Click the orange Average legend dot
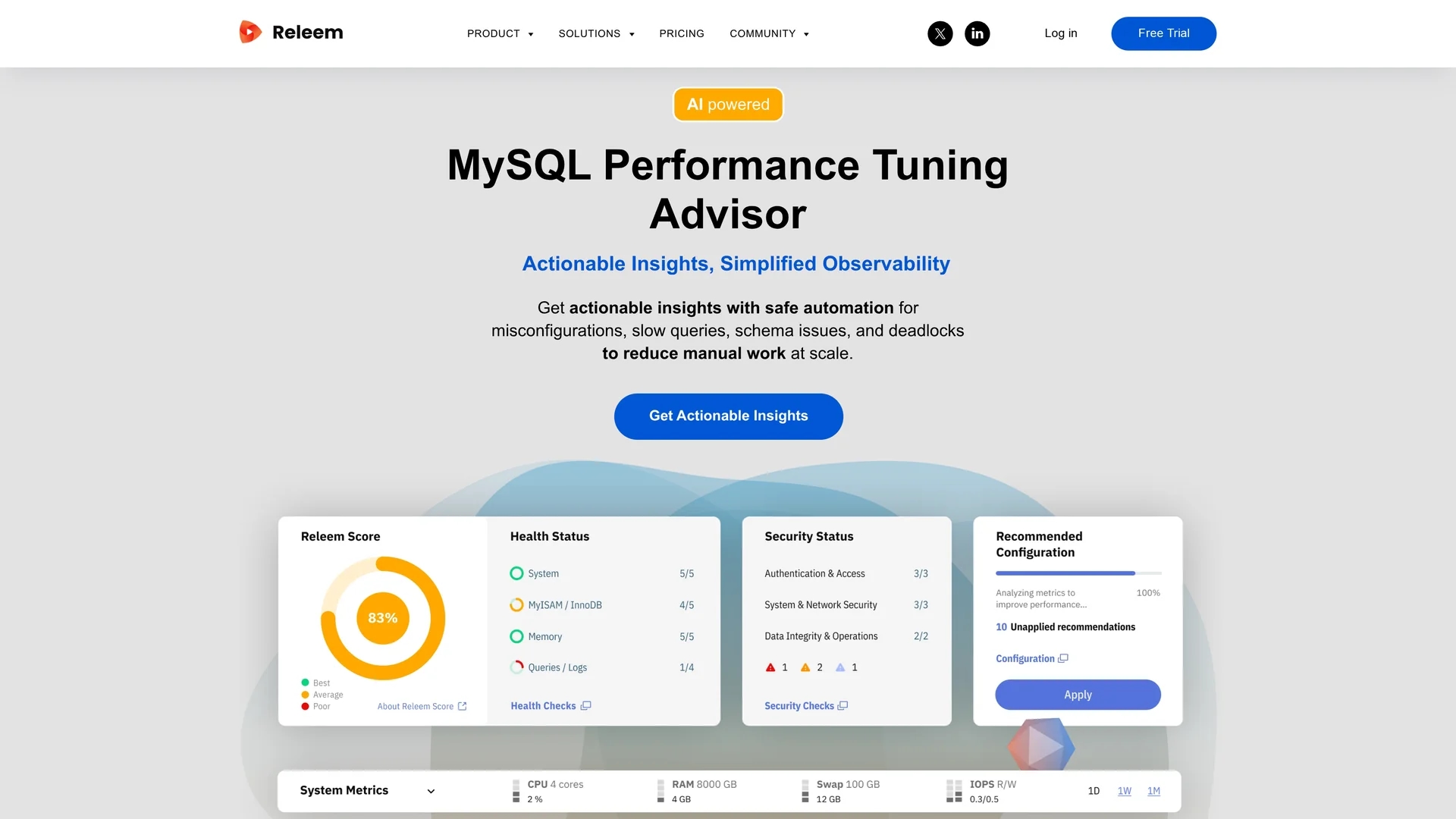The height and width of the screenshot is (819, 1456). click(305, 695)
